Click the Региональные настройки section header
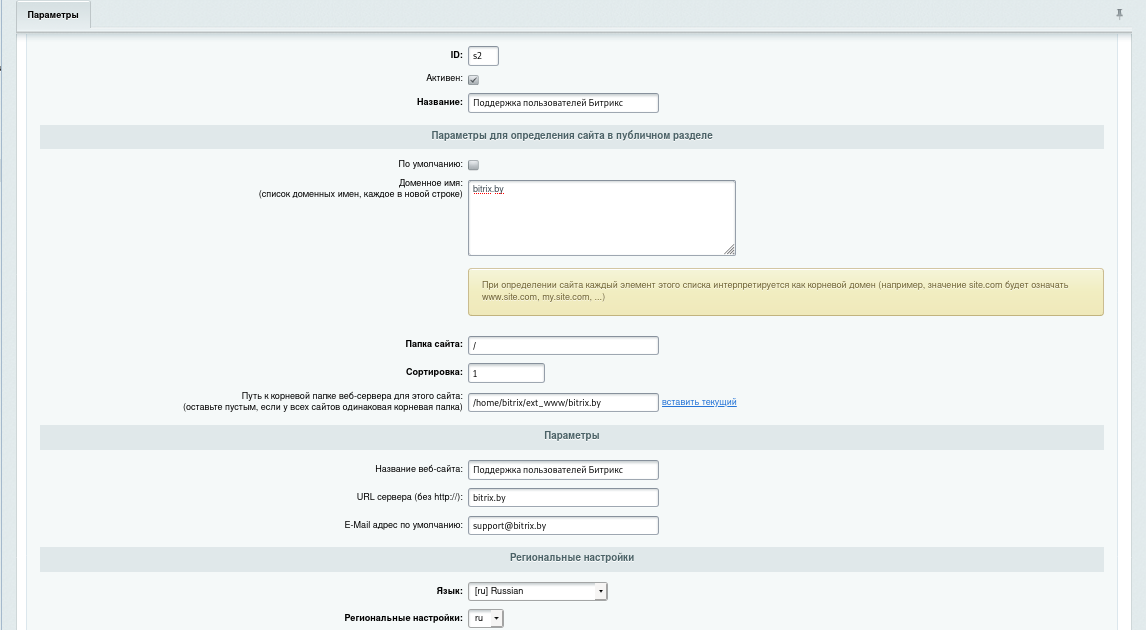1146x630 pixels. point(572,558)
